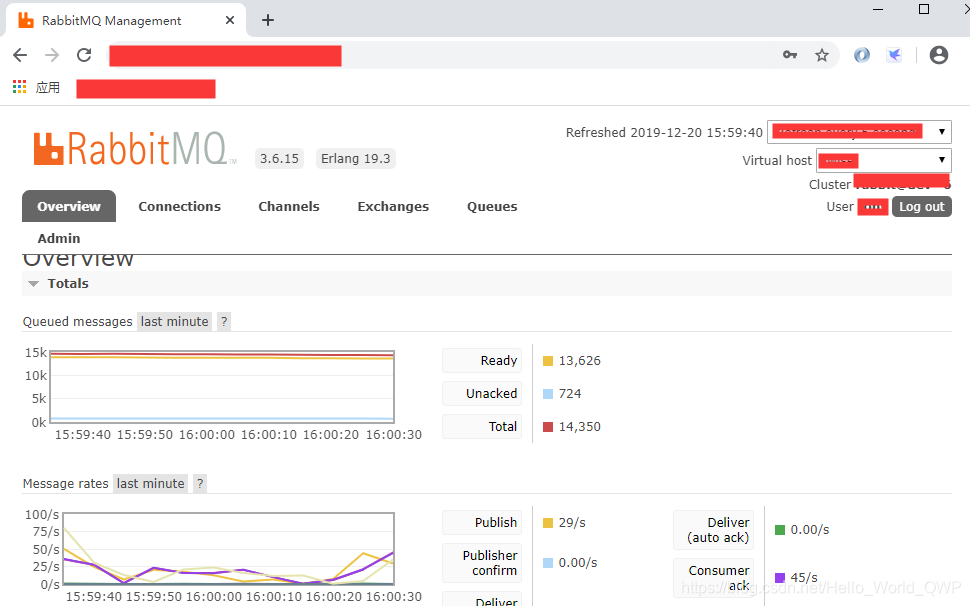Click the 3.6.15 version badge
Image resolution: width=970 pixels, height=606 pixels.
(279, 158)
